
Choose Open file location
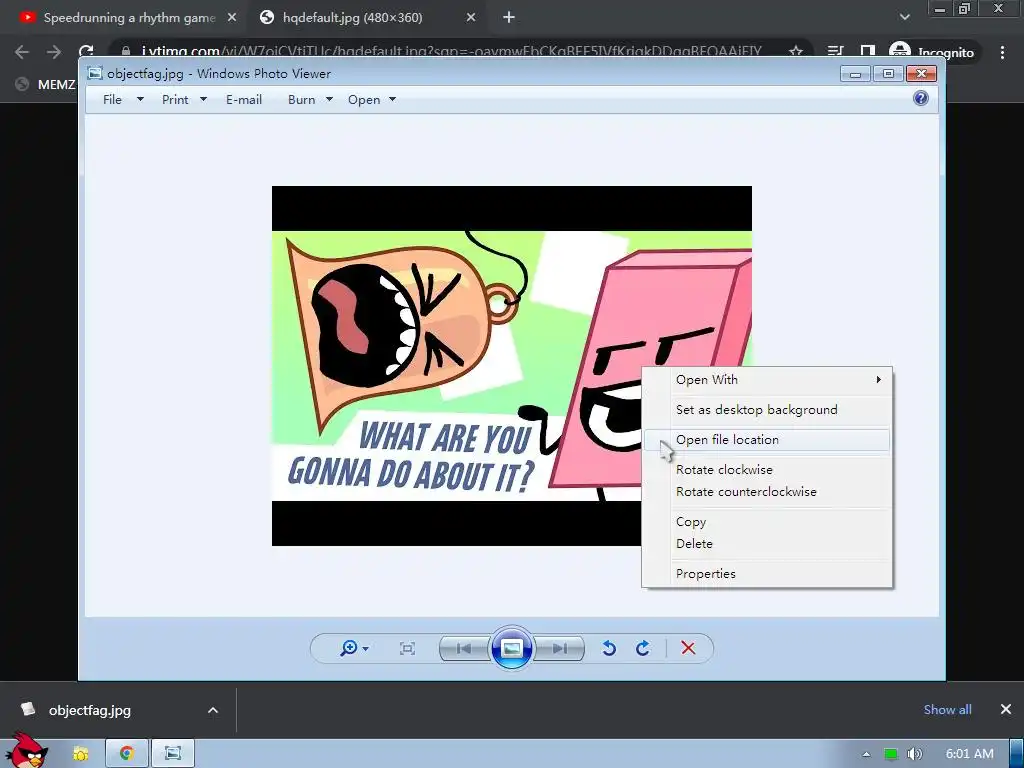(x=767, y=440)
